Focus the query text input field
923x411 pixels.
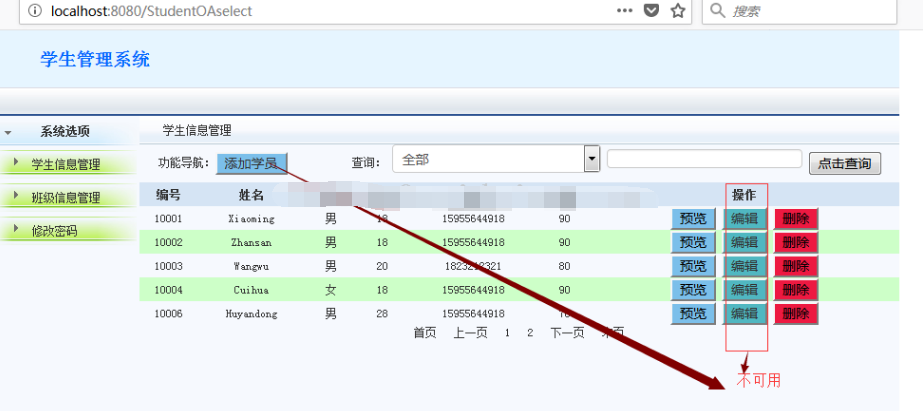704,158
